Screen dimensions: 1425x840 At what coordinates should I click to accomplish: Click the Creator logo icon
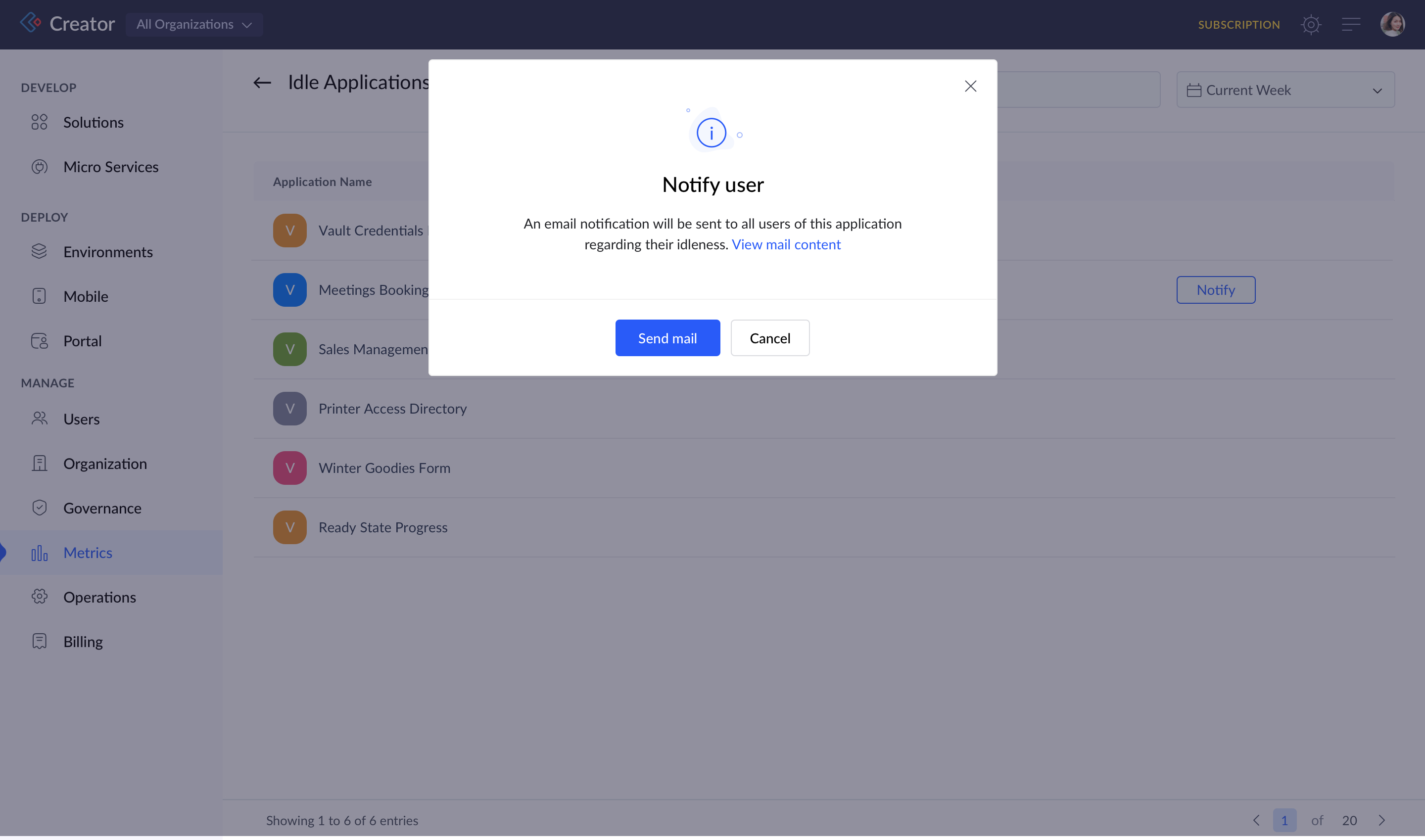coord(31,23)
